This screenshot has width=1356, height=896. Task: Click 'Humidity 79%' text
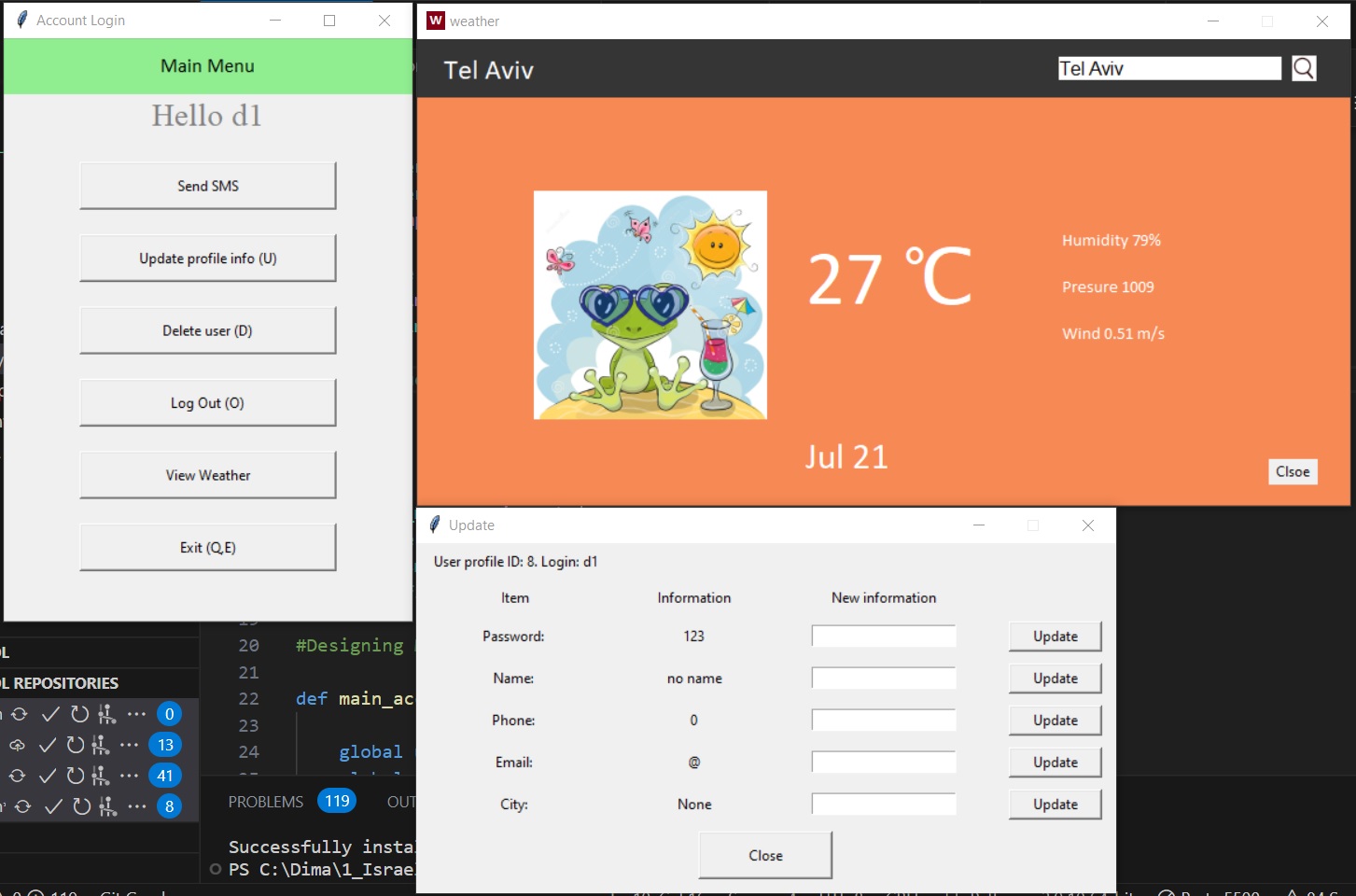coord(1111,241)
